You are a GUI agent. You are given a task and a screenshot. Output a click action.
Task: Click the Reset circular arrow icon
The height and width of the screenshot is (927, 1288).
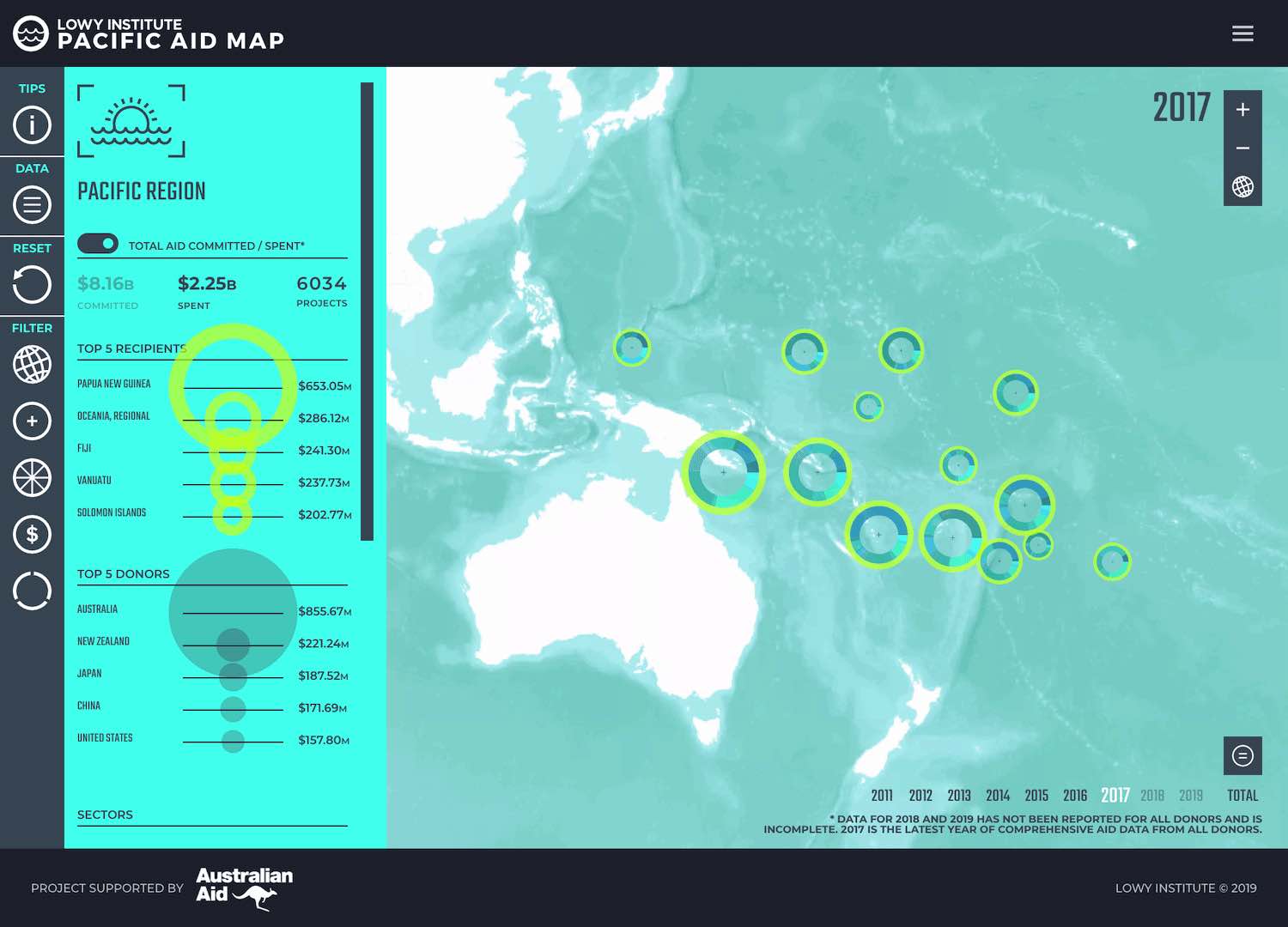coord(32,285)
